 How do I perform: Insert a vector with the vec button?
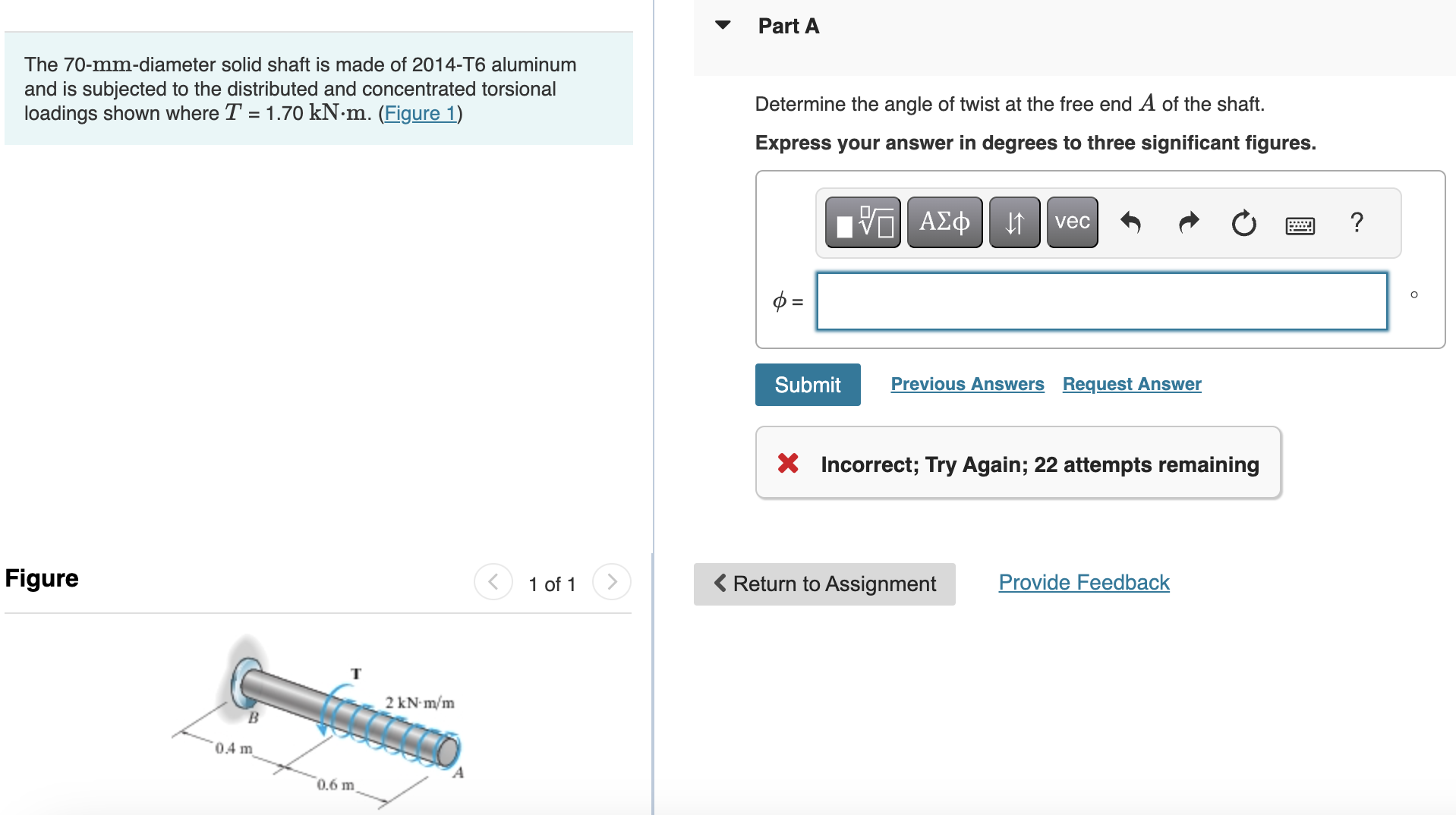1072,222
